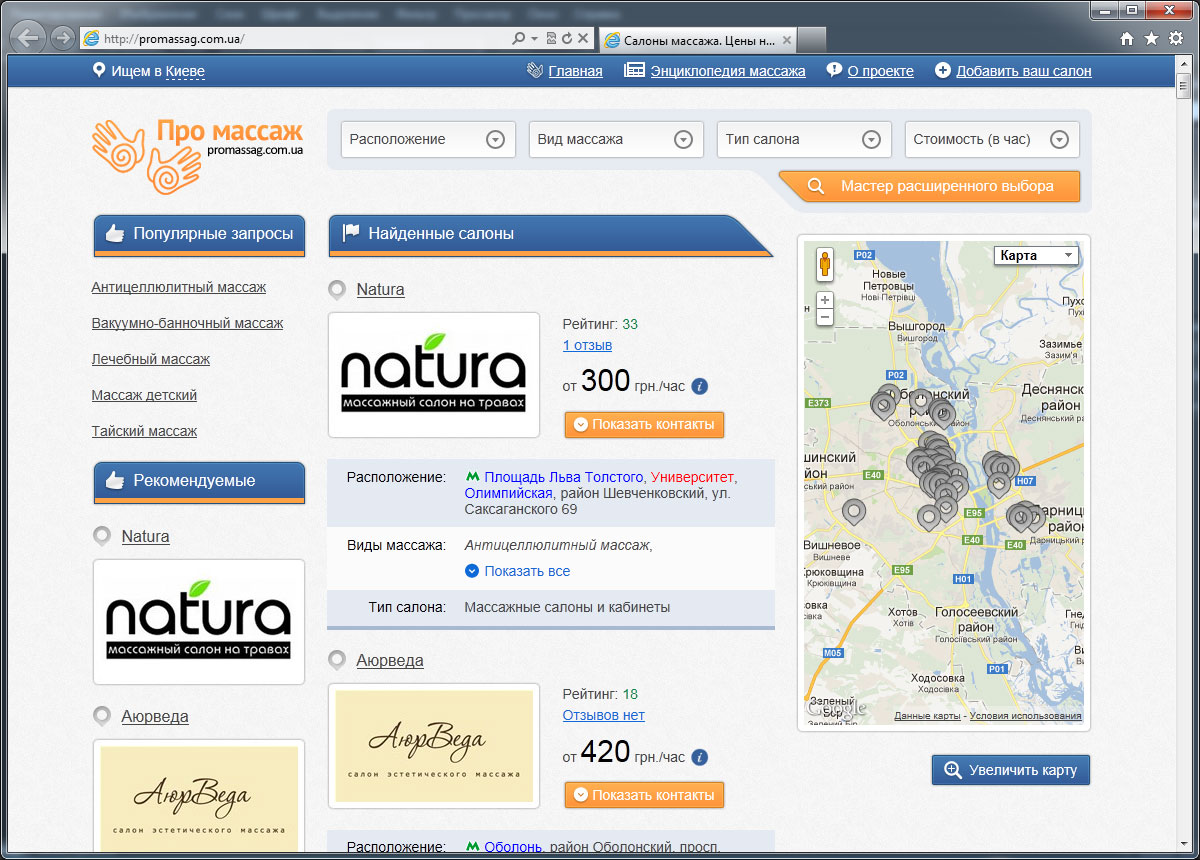The width and height of the screenshot is (1200, 860).
Task: Open О проекте menu link
Action: coord(880,71)
